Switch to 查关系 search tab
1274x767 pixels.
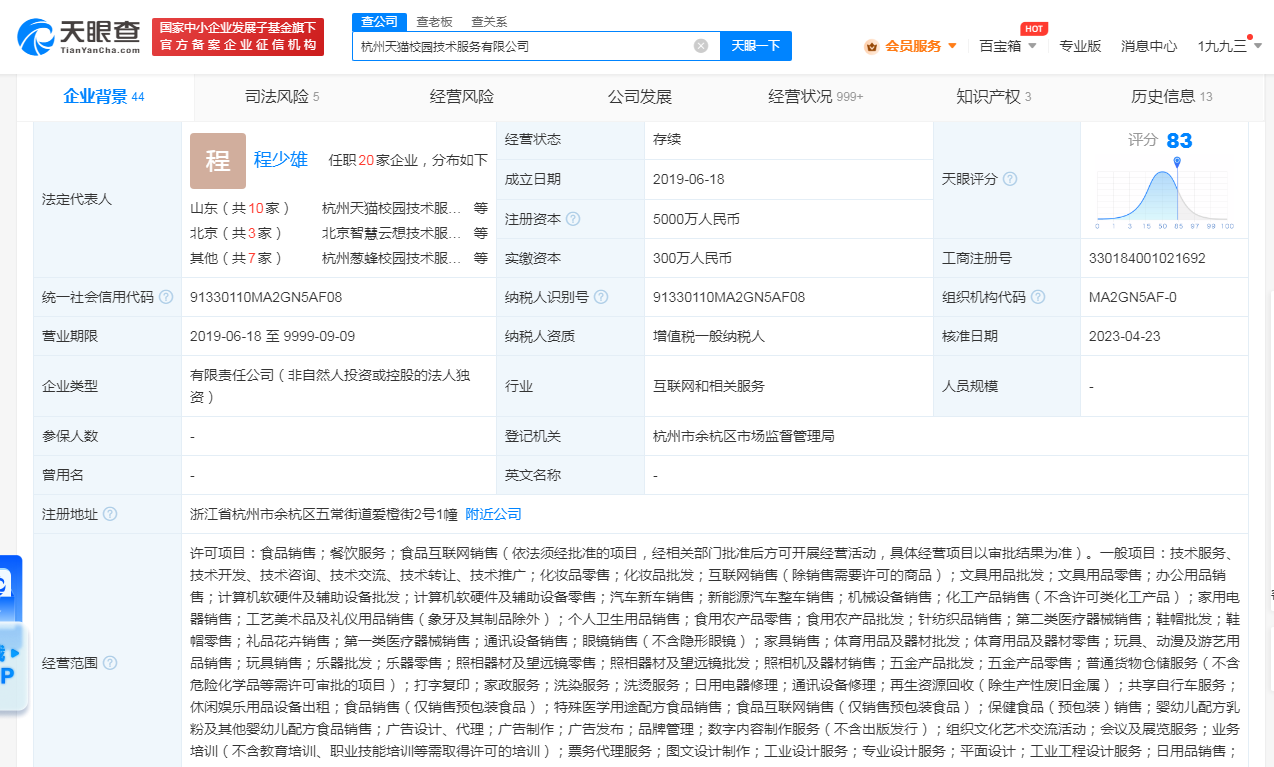[489, 21]
